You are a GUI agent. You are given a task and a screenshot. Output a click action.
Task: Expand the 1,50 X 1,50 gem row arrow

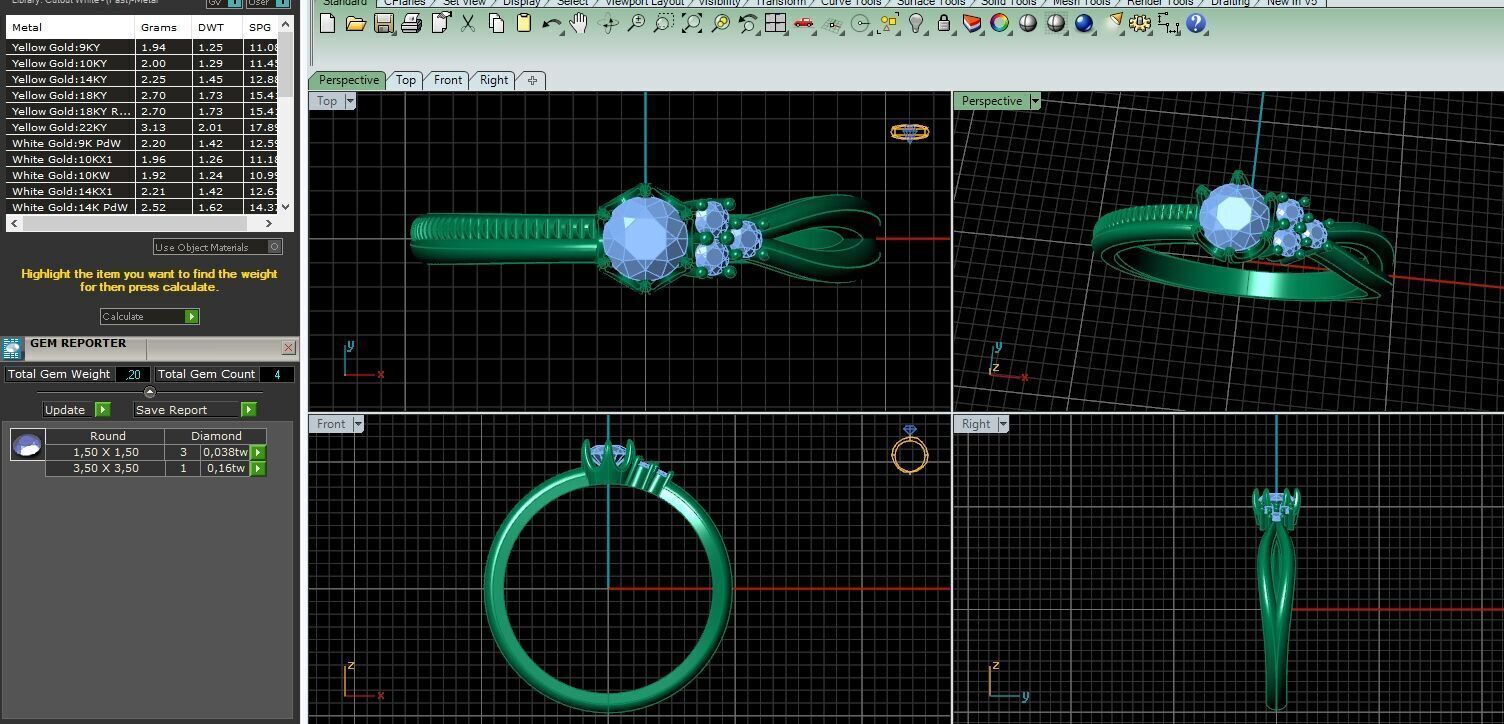coord(259,452)
